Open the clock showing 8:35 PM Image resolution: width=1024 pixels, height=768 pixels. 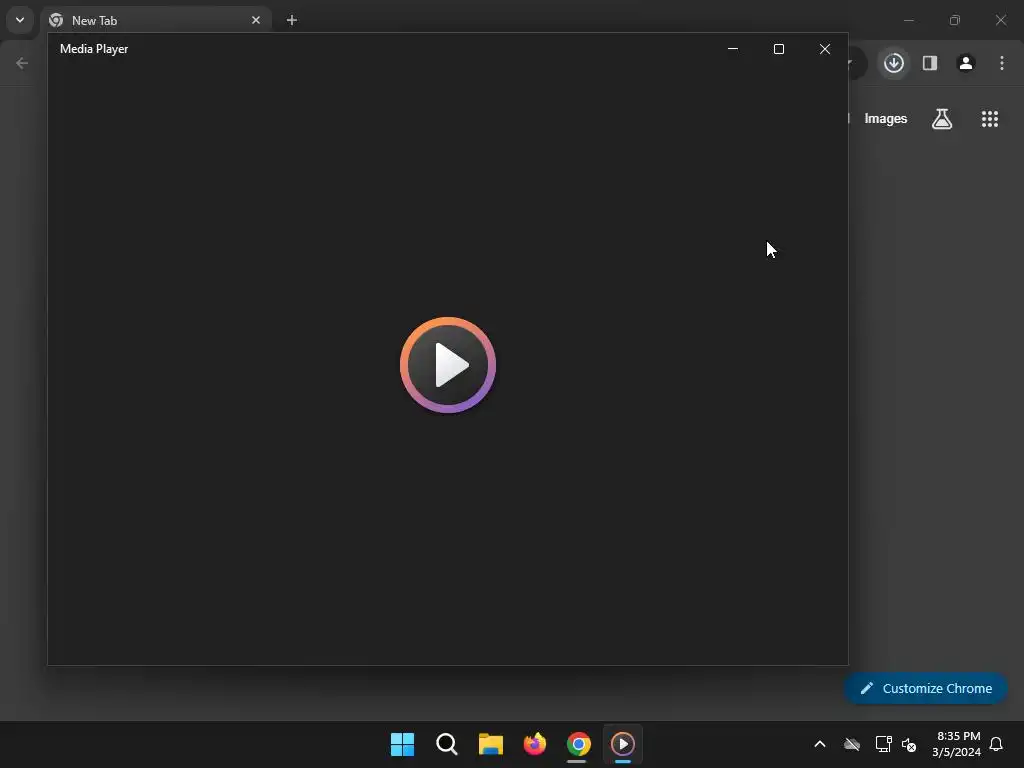pos(956,744)
